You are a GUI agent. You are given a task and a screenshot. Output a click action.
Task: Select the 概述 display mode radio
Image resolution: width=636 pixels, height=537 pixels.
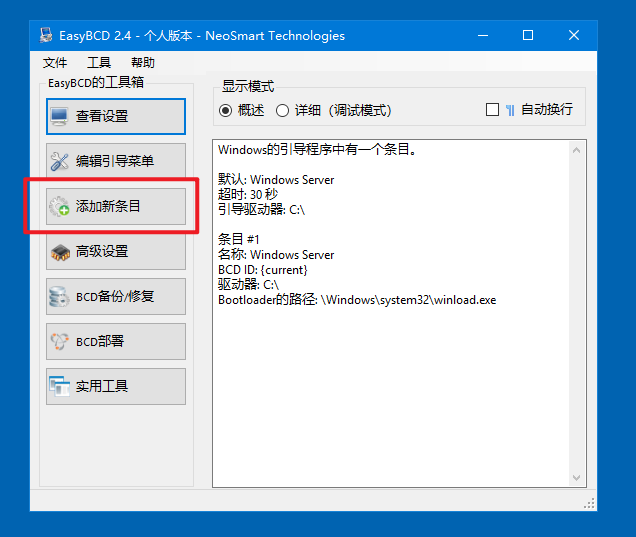tap(226, 110)
